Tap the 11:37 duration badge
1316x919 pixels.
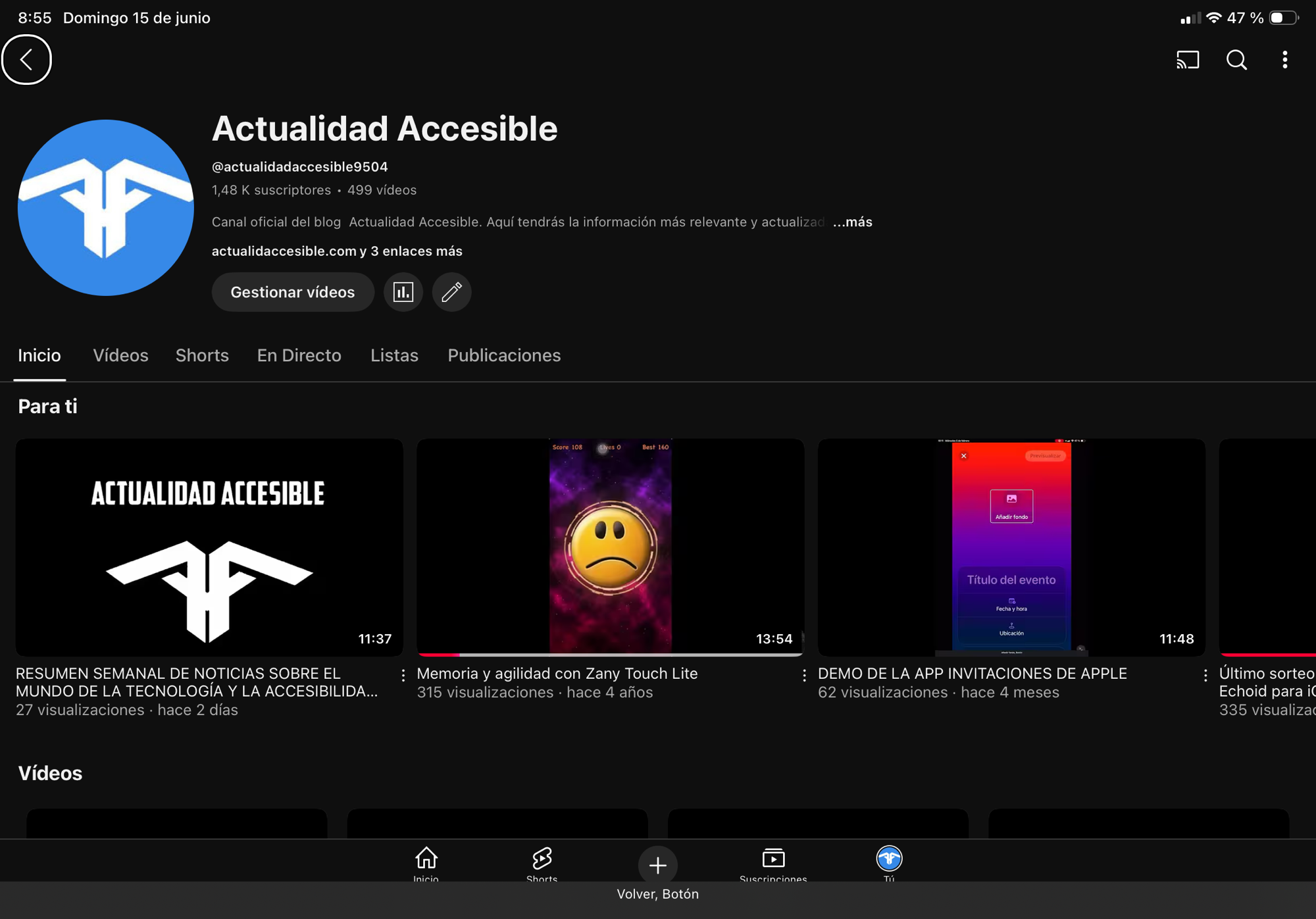click(374, 639)
